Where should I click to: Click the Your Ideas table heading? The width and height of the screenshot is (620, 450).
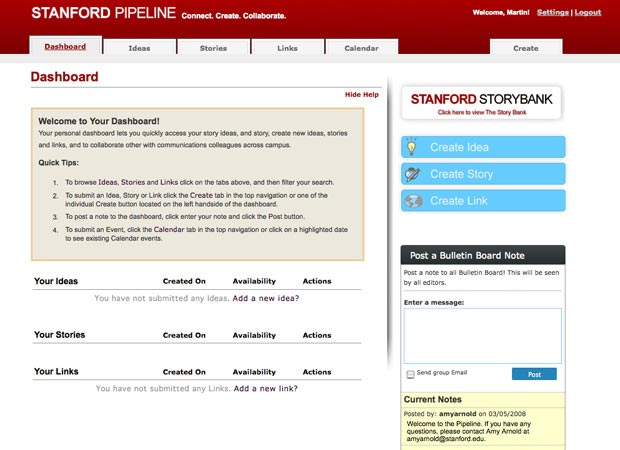pyautogui.click(x=56, y=281)
